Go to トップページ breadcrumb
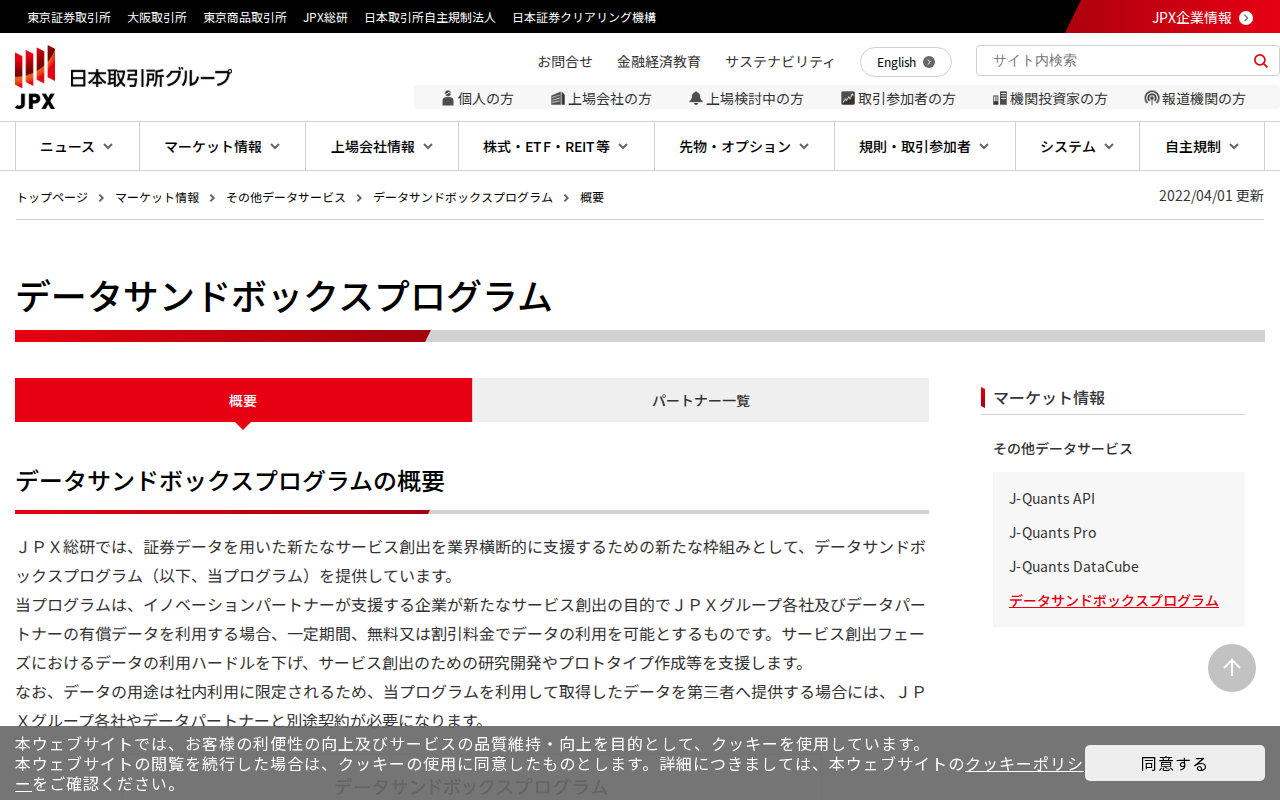The height and width of the screenshot is (800, 1280). click(52, 197)
